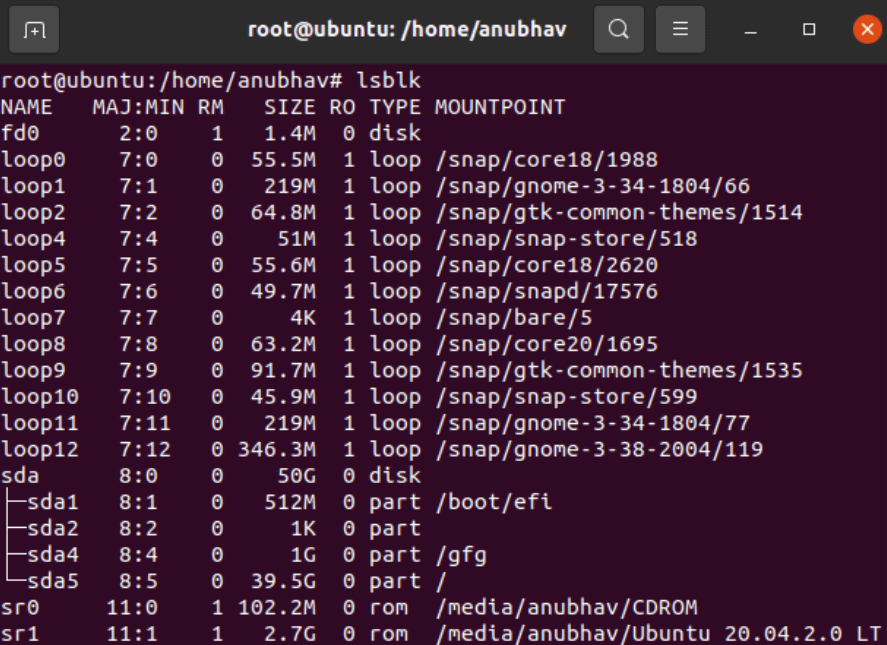Screen dimensions: 887x645
Task: Click the terminal title bar
Action: coord(400,30)
